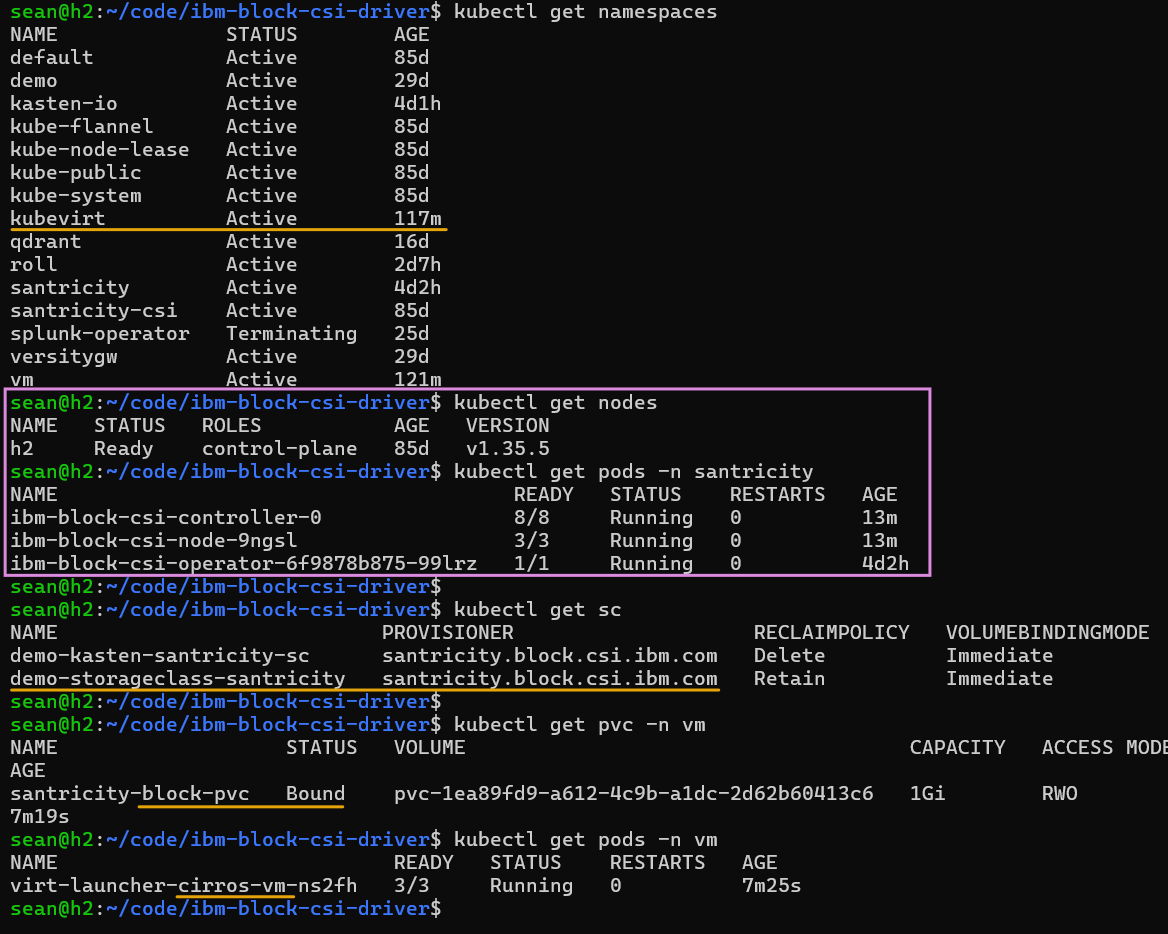
Task: Click 'kubectl get pods -n vm' command
Action: tap(585, 840)
